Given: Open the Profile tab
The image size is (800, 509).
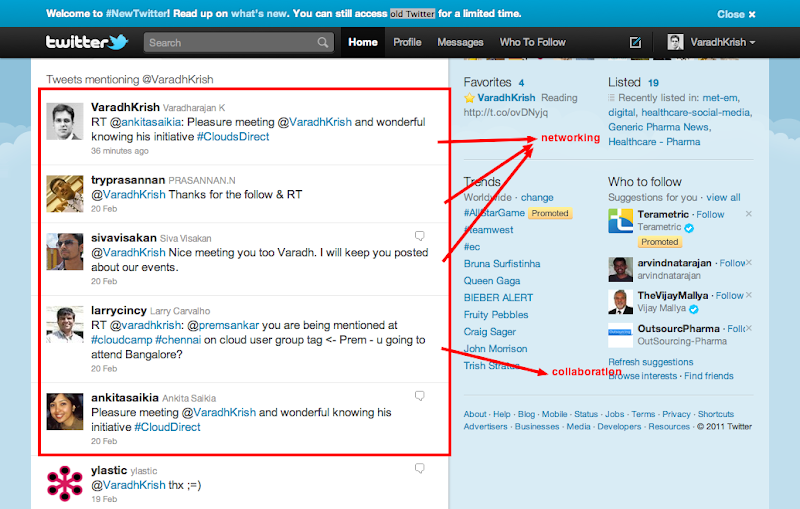Looking at the screenshot, I should [x=407, y=42].
